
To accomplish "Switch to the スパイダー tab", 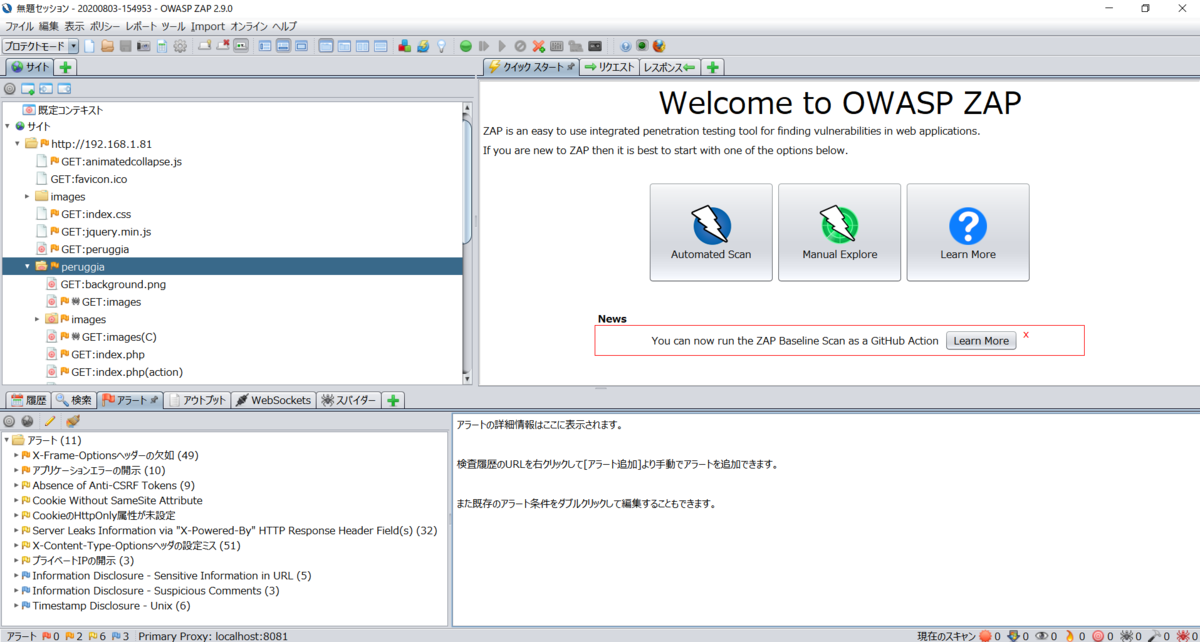I will pyautogui.click(x=349, y=400).
